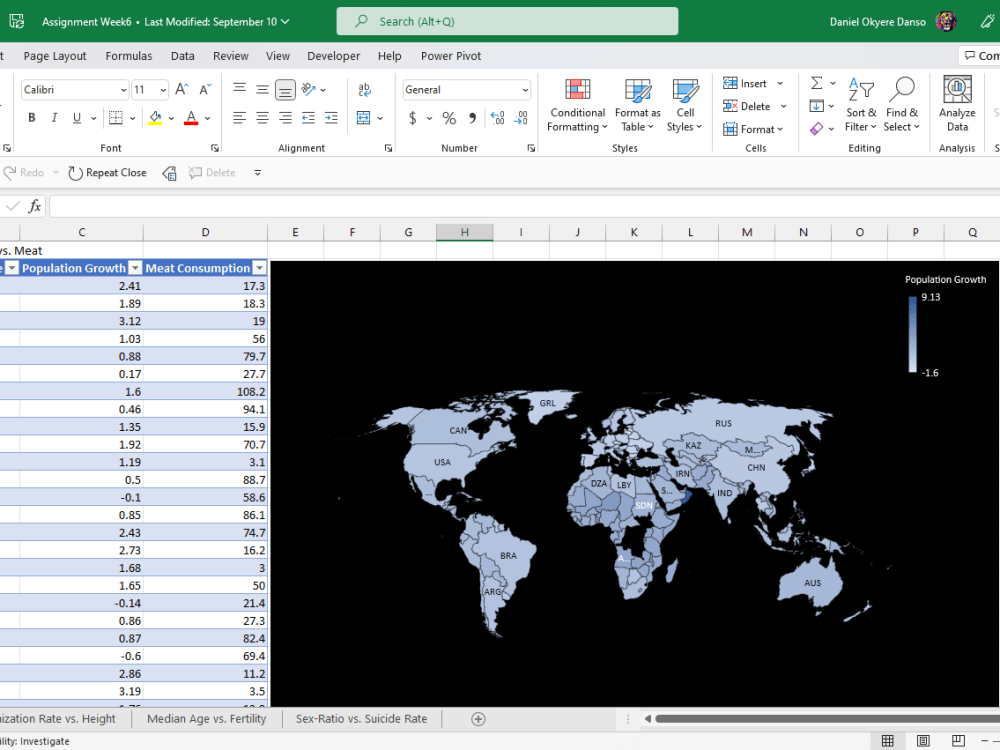This screenshot has height=750, width=1000.
Task: Select Top Align
Action: click(239, 89)
